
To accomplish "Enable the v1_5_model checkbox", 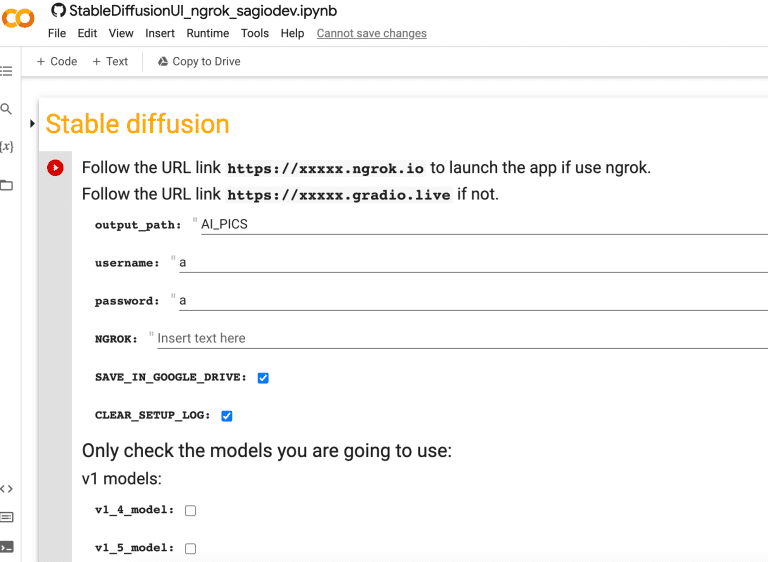I will pyautogui.click(x=190, y=548).
